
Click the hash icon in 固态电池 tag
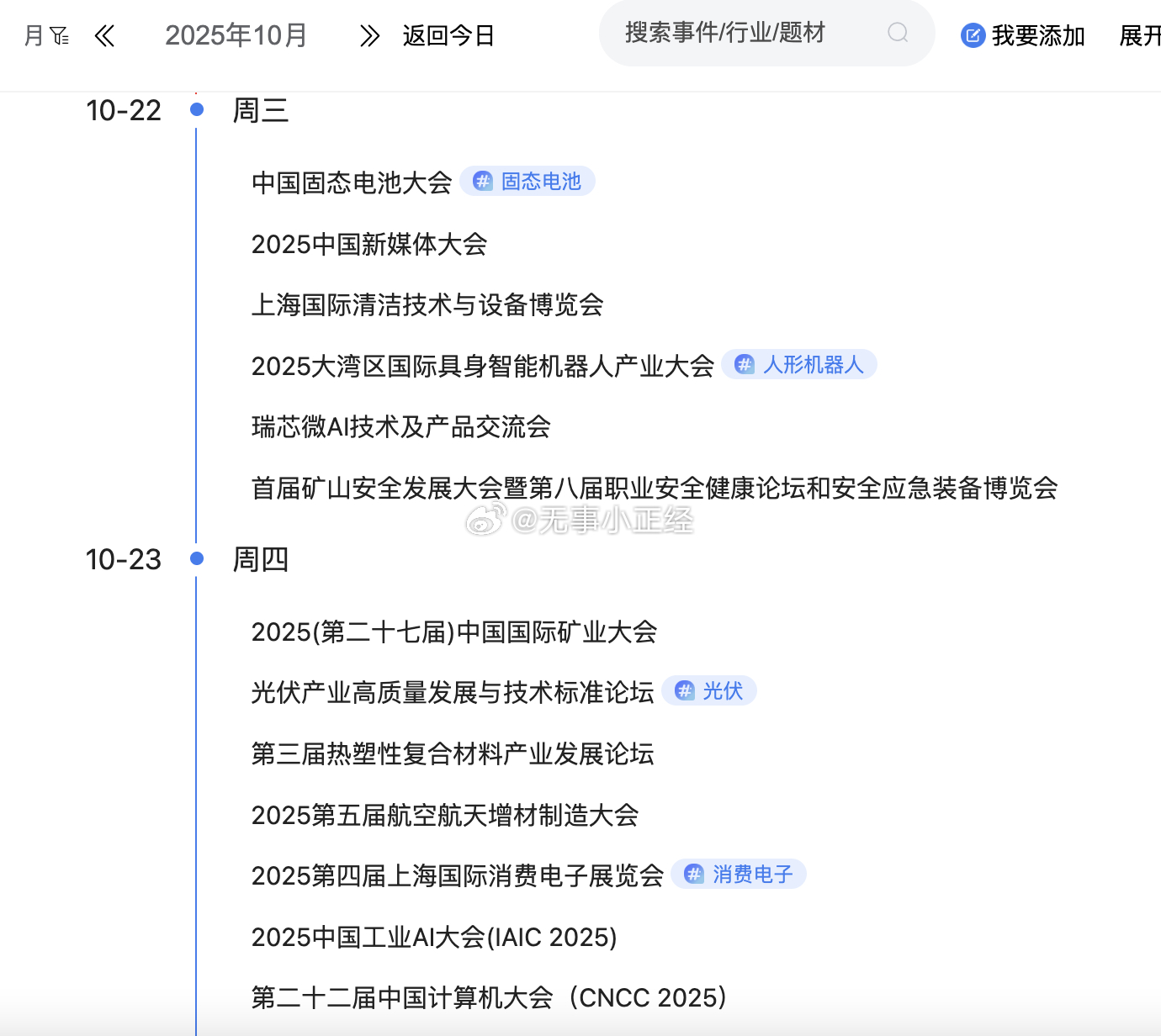pyautogui.click(x=483, y=181)
